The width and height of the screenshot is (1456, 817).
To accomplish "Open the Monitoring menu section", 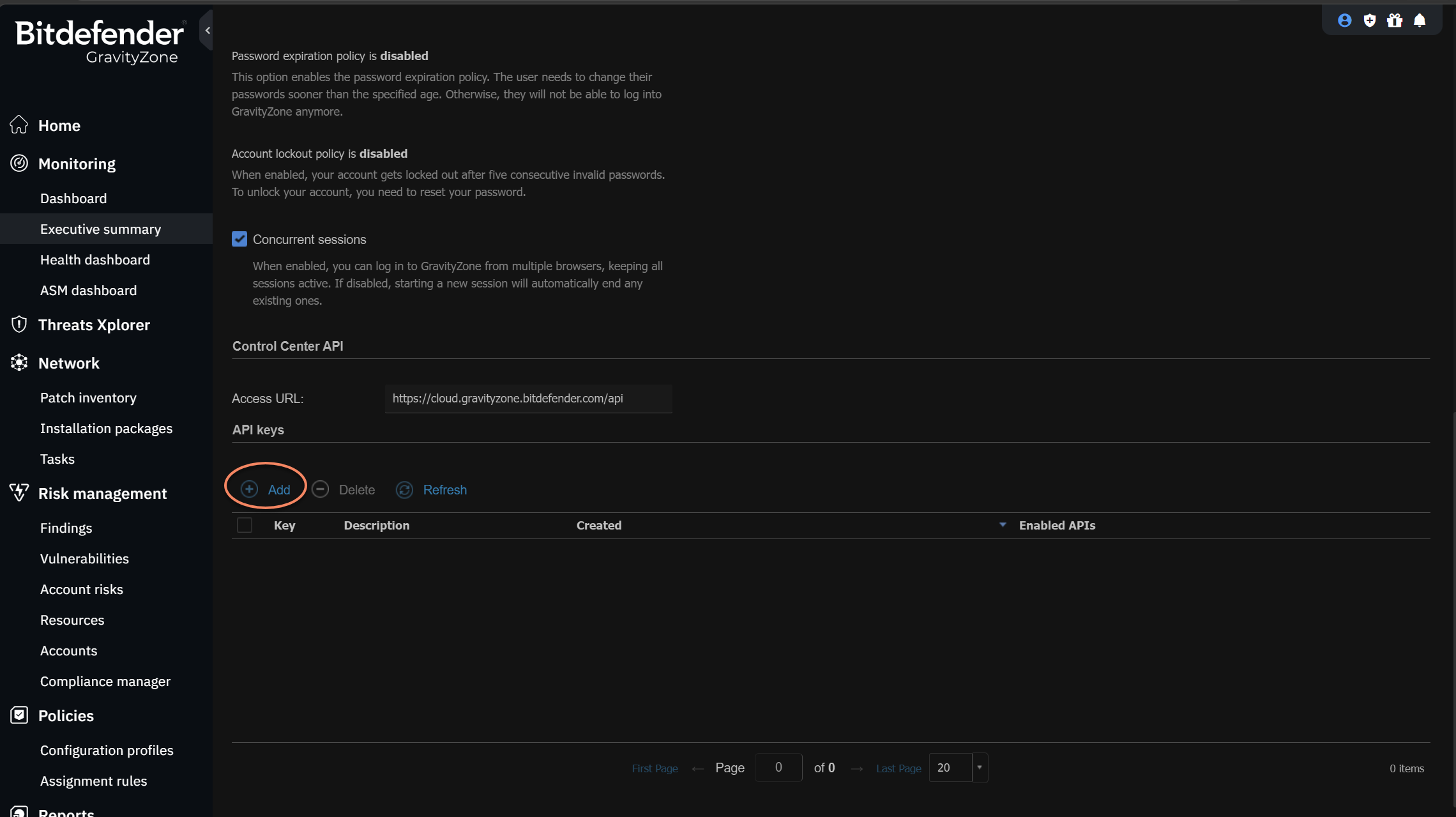I will [77, 164].
